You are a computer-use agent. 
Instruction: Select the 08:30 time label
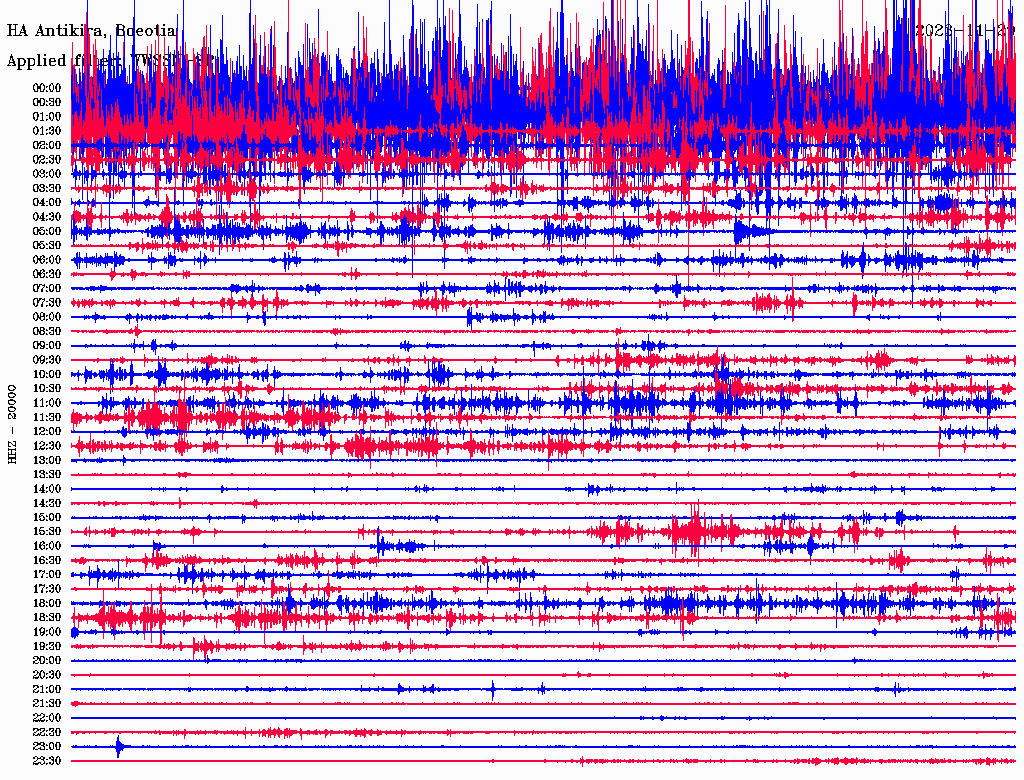click(x=47, y=332)
